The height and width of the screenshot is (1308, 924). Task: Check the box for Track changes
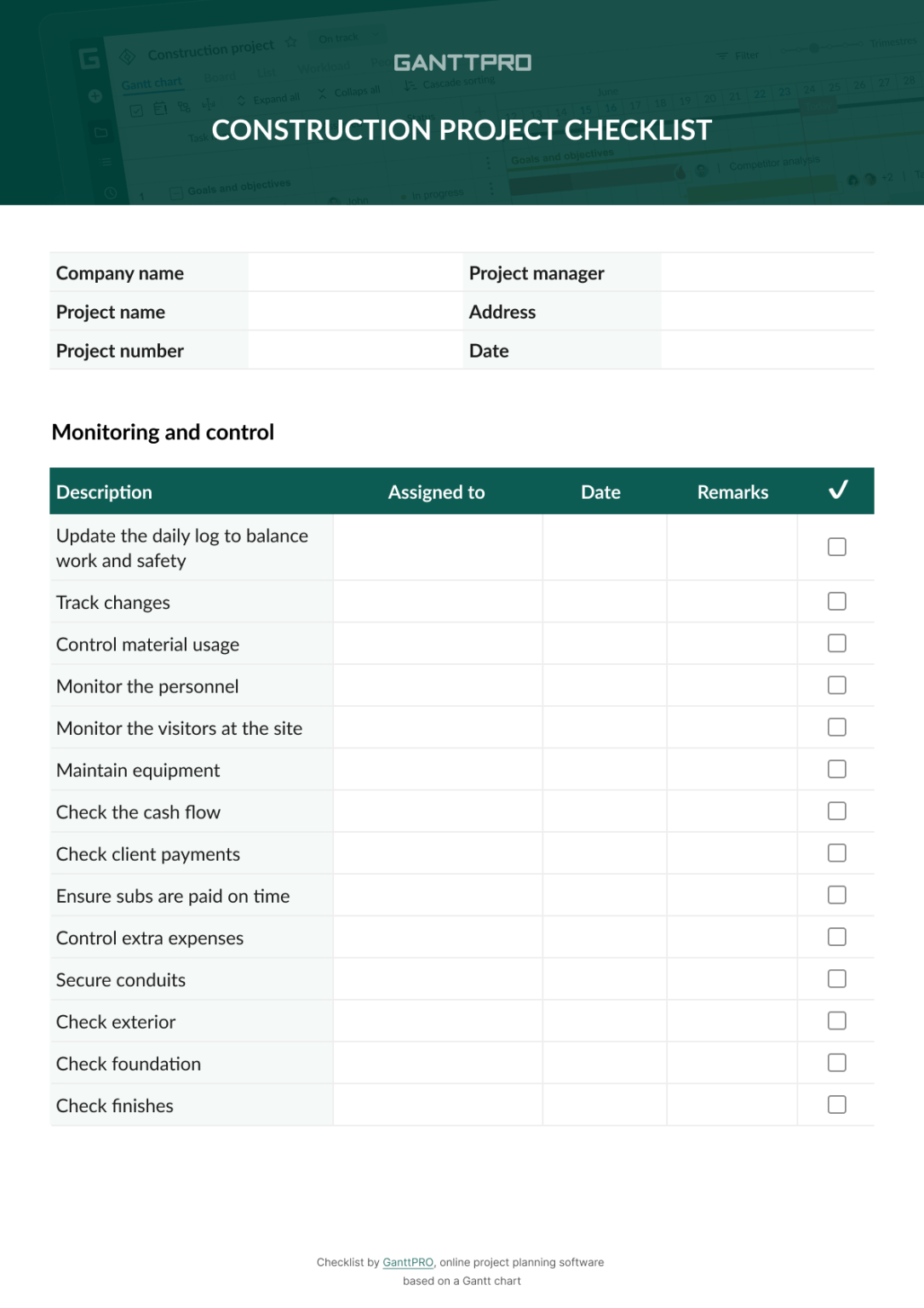click(x=835, y=600)
